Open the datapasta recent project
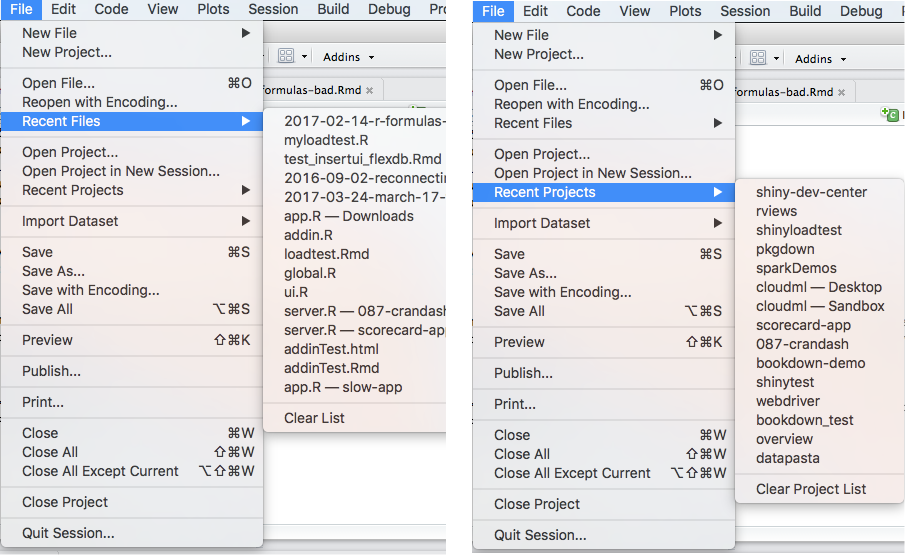Screen dimensions: 905x555 [x=787, y=458]
